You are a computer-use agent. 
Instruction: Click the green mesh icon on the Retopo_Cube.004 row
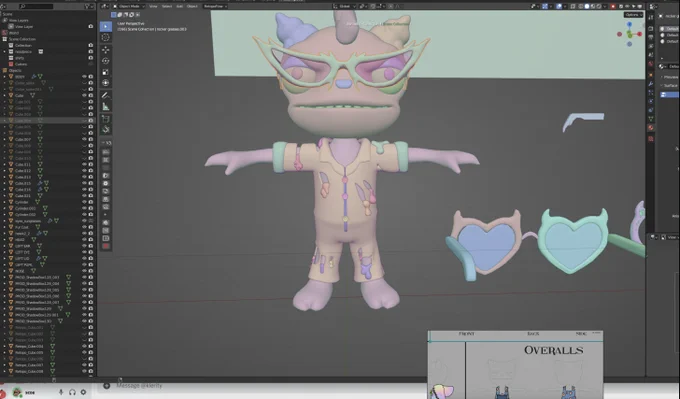coord(52,347)
